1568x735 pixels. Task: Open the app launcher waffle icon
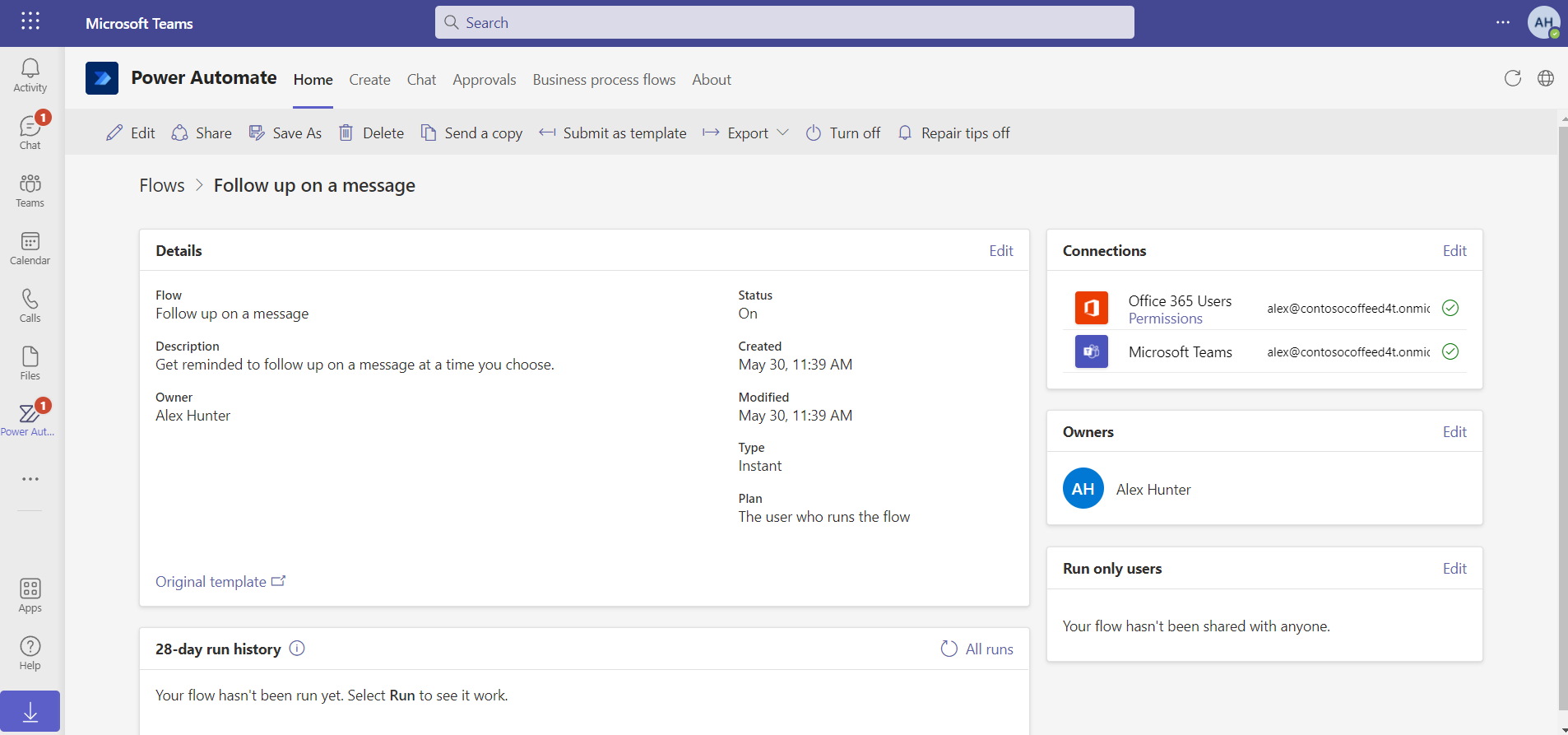coord(30,21)
